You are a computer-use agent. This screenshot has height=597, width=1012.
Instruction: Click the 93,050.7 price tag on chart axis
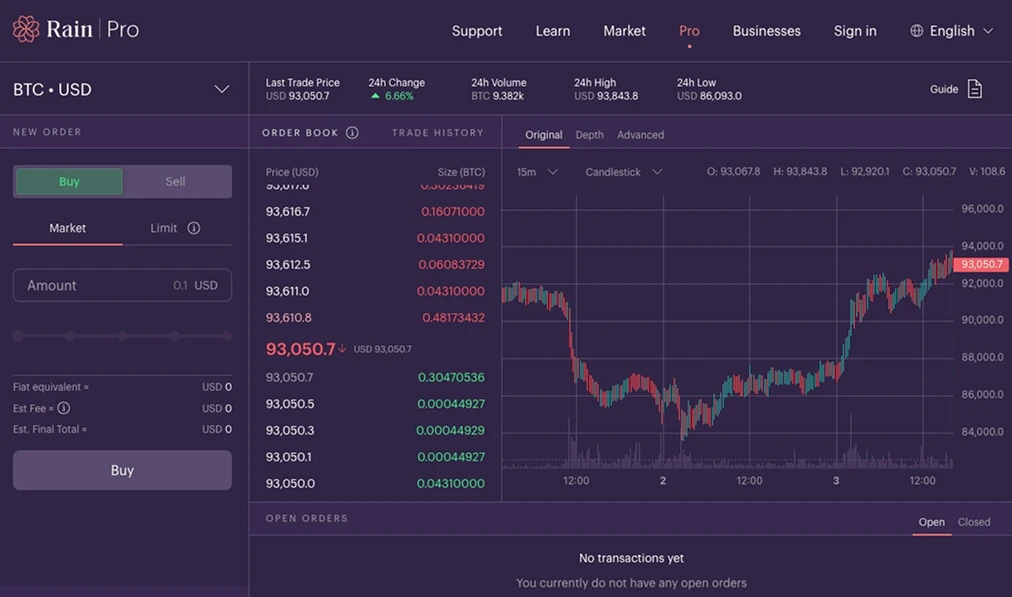(x=980, y=264)
